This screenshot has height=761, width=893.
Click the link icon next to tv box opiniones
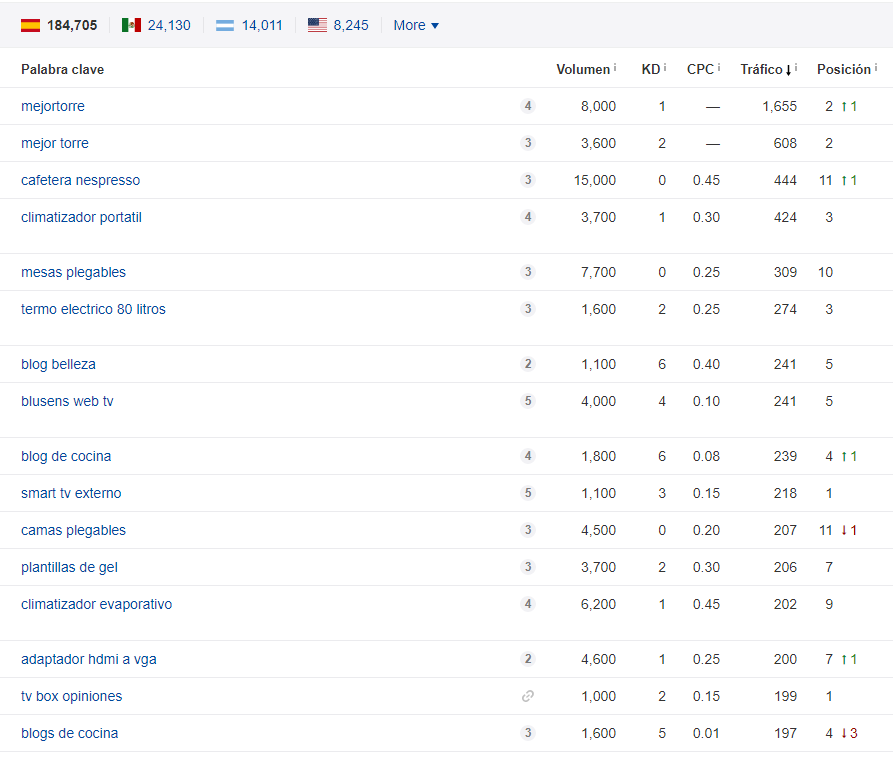(528, 696)
